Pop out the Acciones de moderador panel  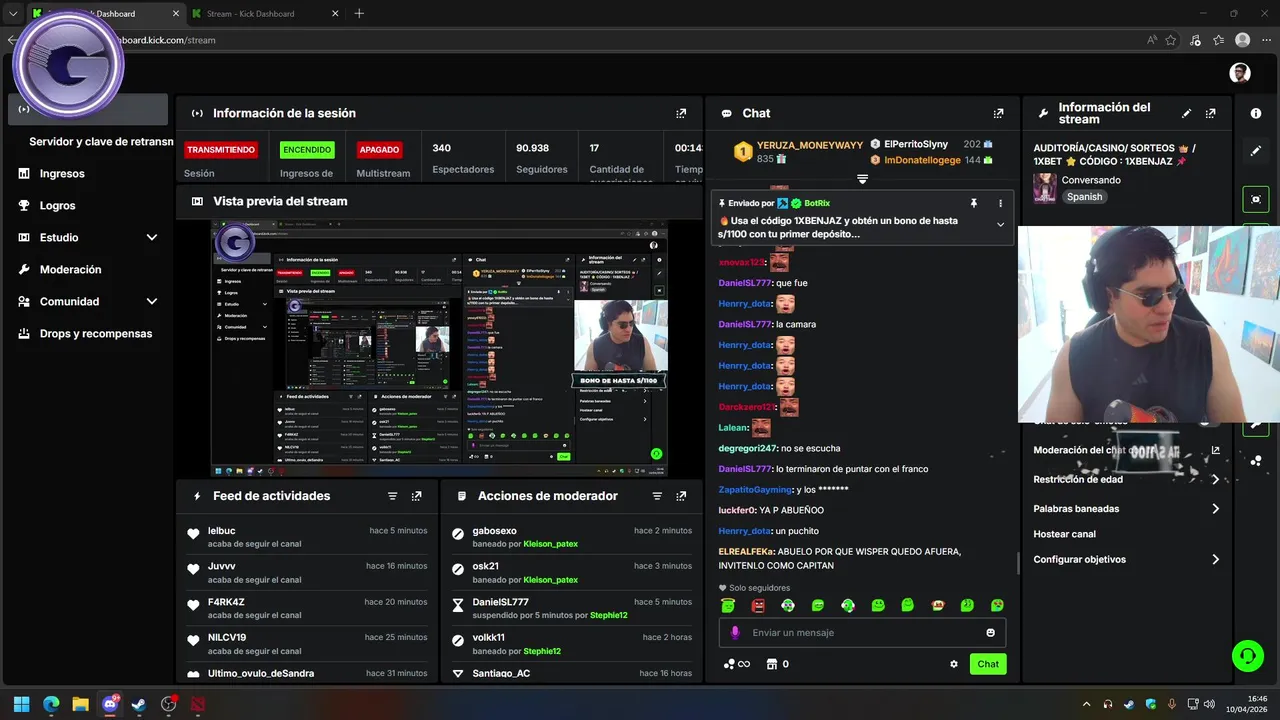(681, 496)
